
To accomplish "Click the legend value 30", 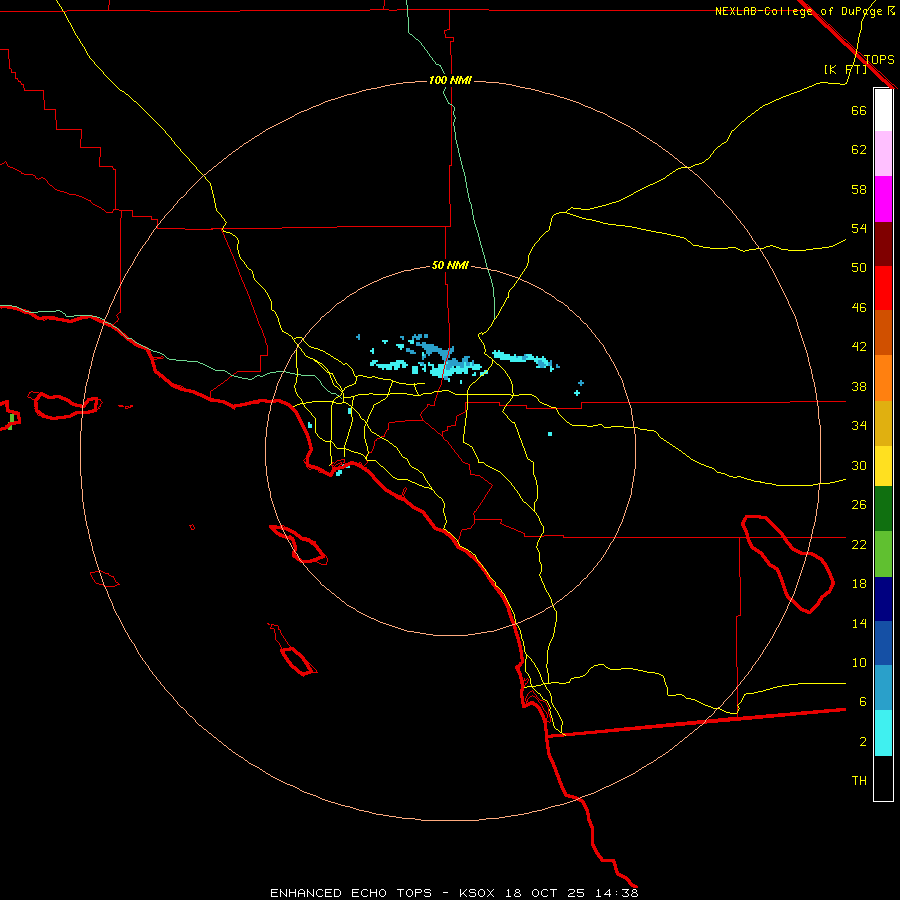I will tap(859, 465).
